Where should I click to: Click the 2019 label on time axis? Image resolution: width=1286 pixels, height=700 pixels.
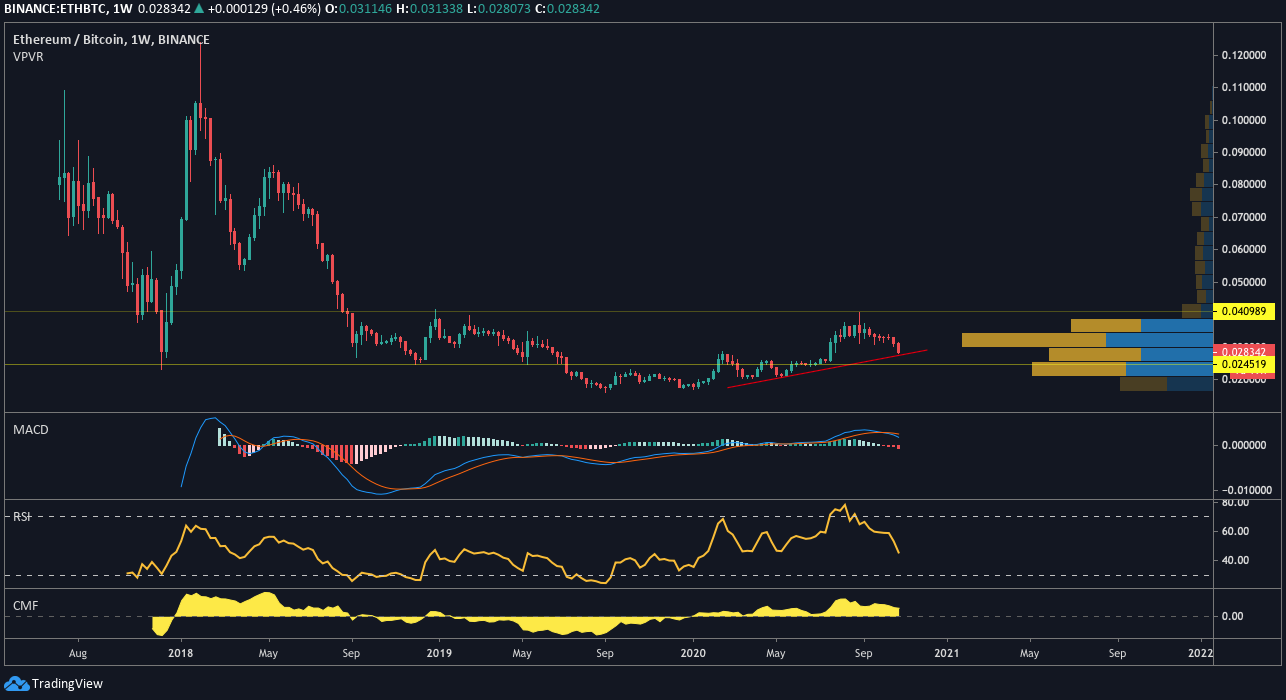tap(438, 654)
